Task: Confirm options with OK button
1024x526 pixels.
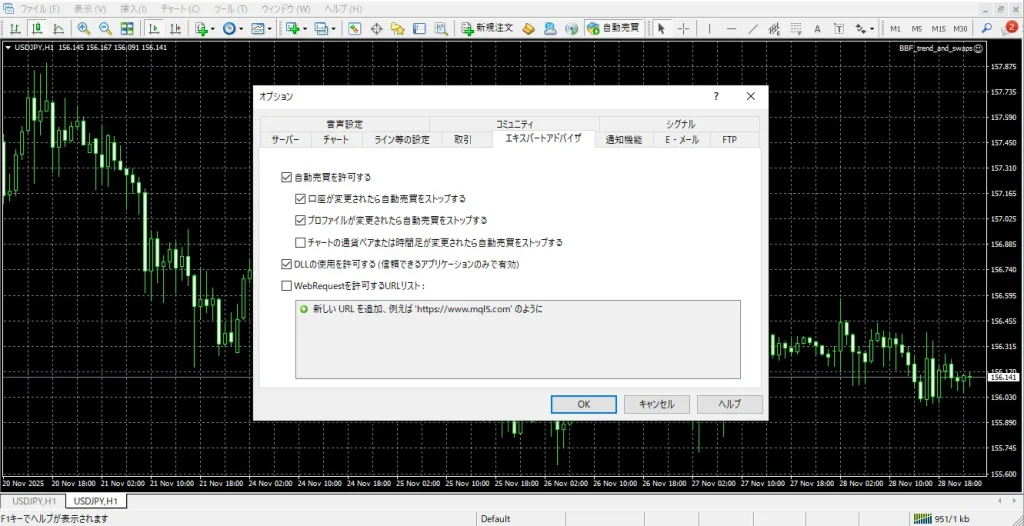Action: 584,404
